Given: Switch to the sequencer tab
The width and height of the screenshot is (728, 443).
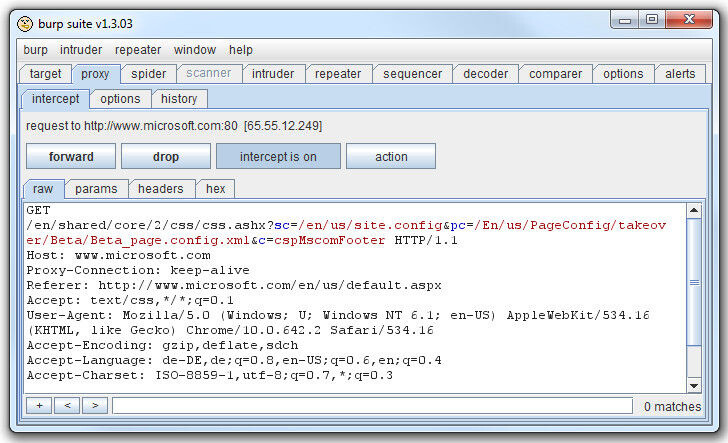Looking at the screenshot, I should [x=412, y=74].
